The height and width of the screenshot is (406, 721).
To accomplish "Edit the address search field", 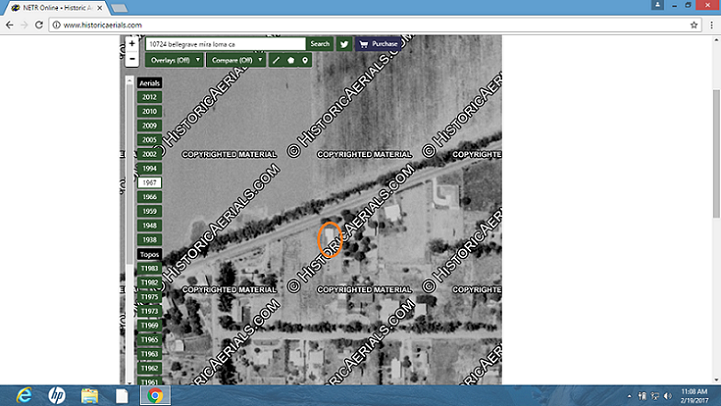I will 225,44.
